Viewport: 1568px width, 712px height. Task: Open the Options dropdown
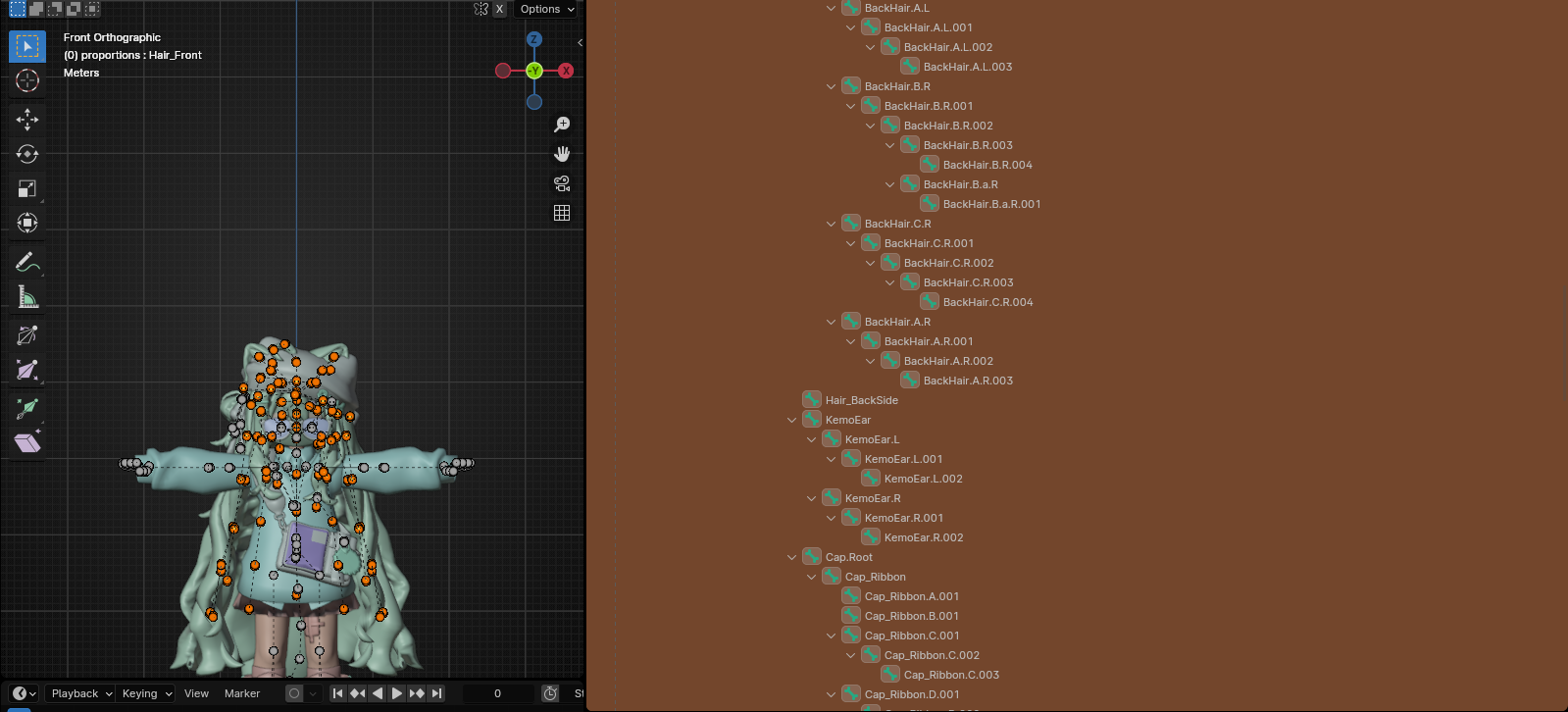547,9
